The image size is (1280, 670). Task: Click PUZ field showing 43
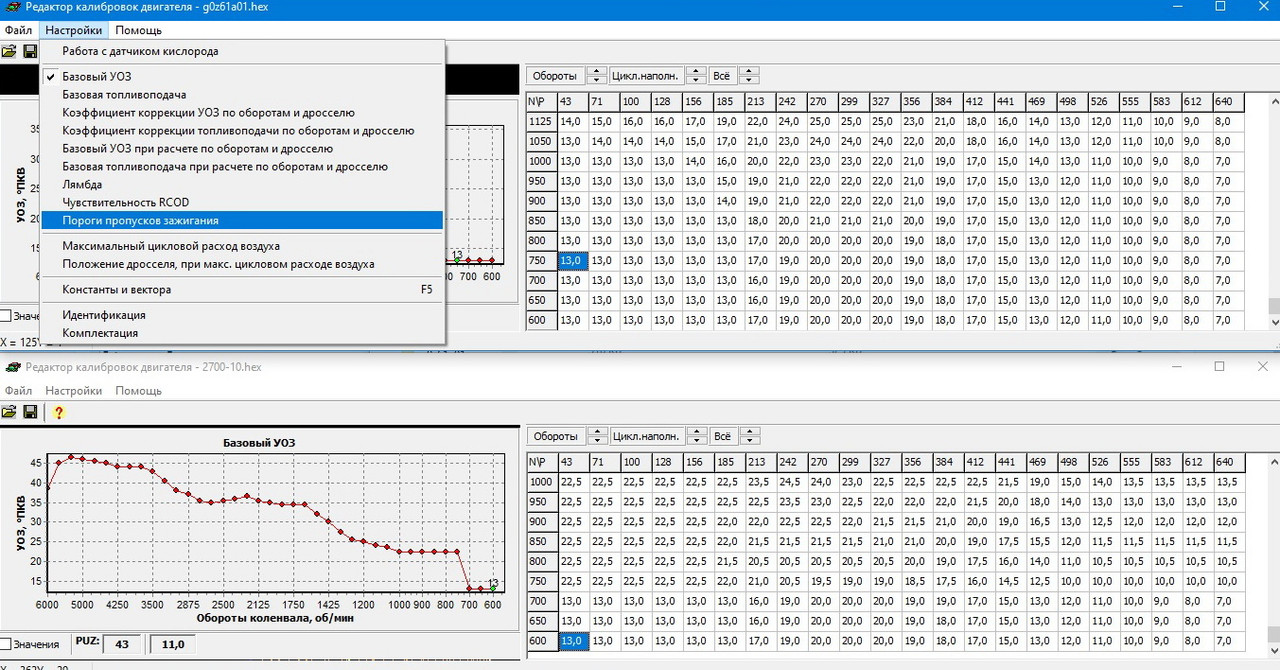[123, 645]
